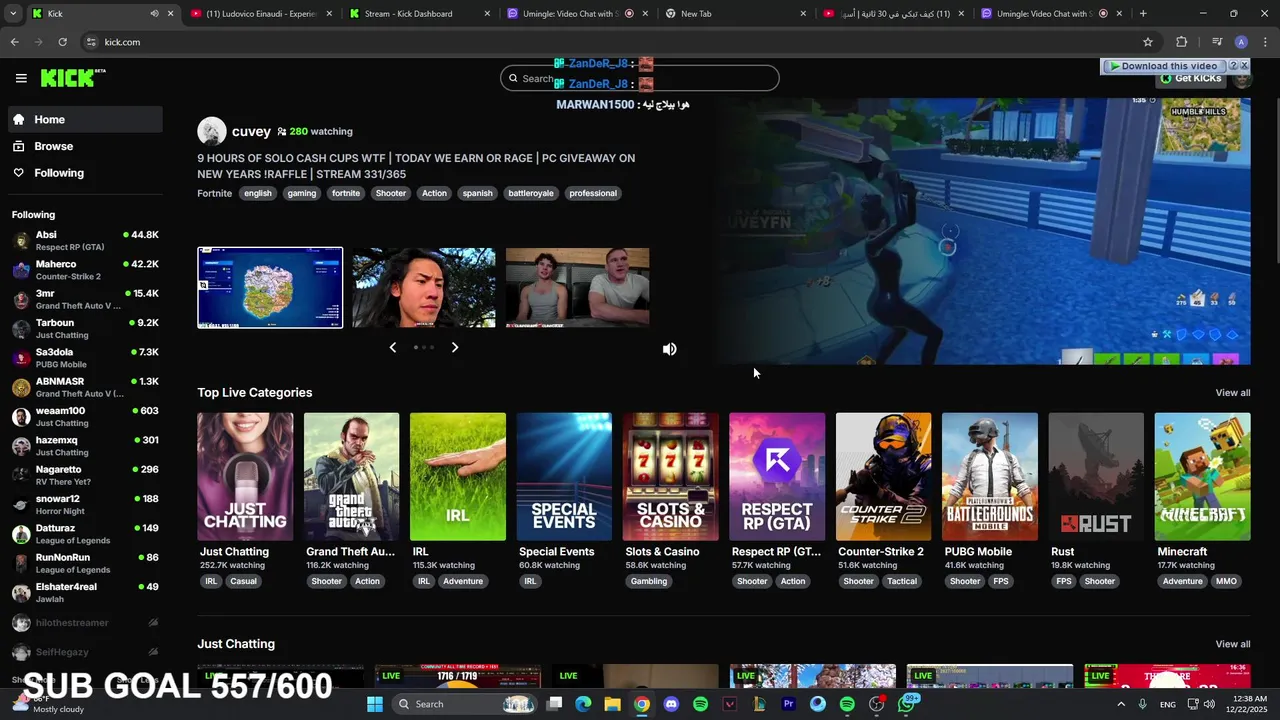
Task: Open the Slots & Casino category card
Action: coord(670,477)
